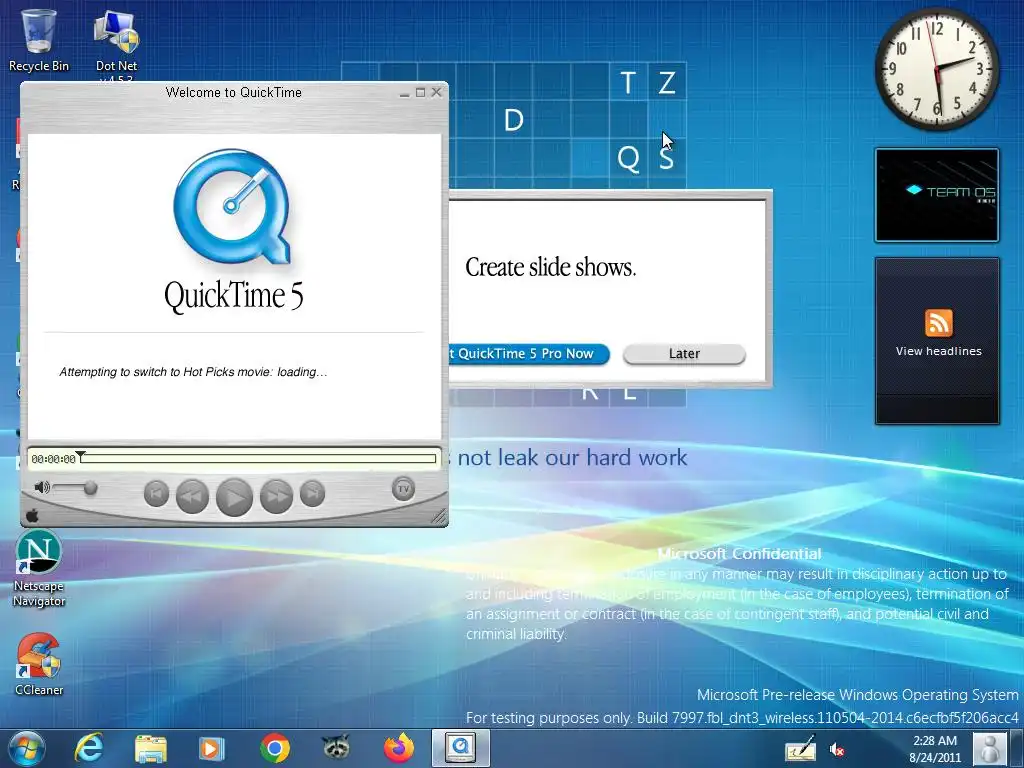Image resolution: width=1024 pixels, height=768 pixels.
Task: Click the rewind button in QuickTime
Action: (193, 496)
